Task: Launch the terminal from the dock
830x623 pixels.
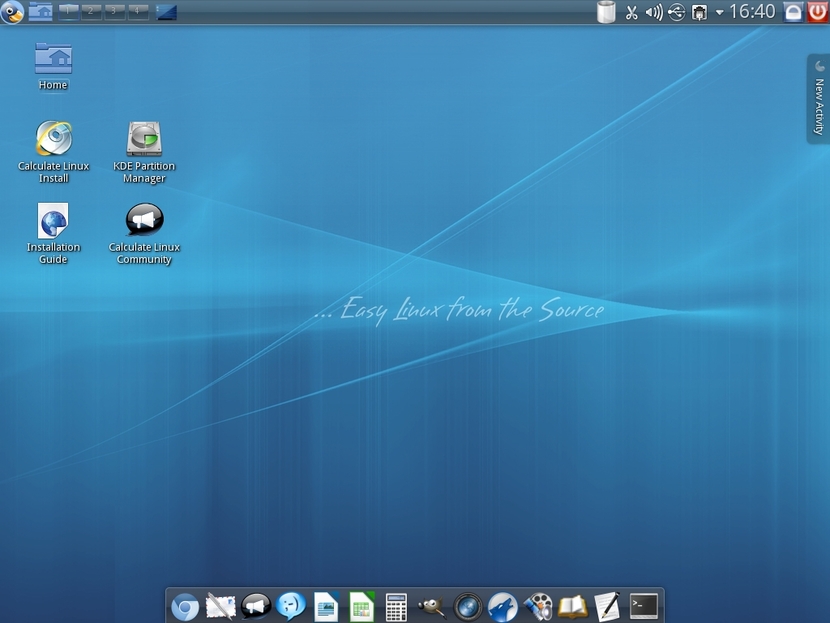Action: (x=643, y=606)
